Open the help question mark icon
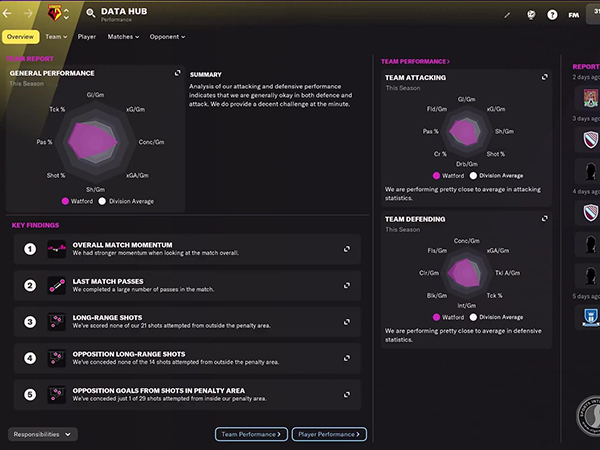Image resolution: width=600 pixels, height=450 pixels. tap(552, 15)
